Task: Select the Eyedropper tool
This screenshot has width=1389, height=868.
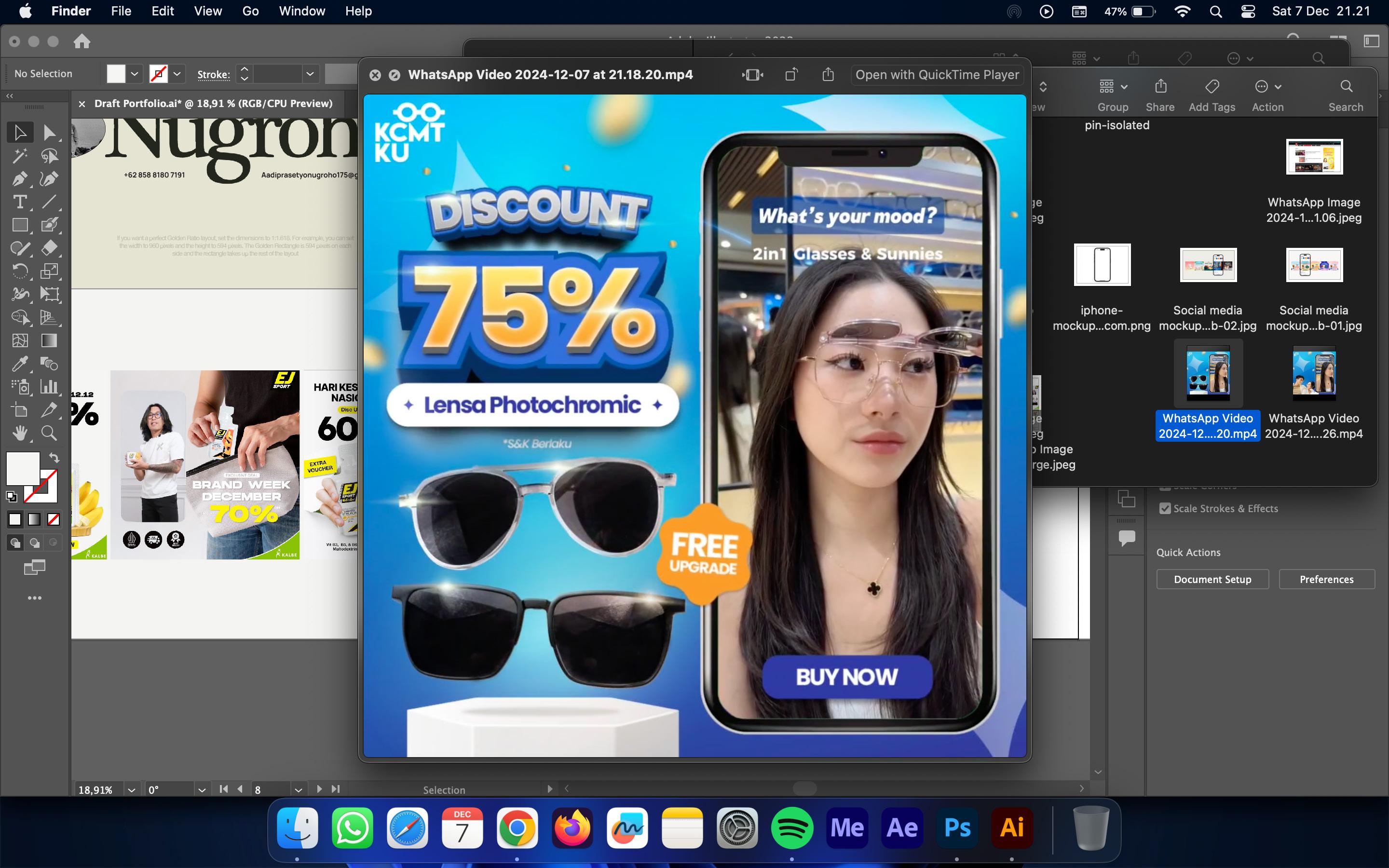Action: [x=19, y=364]
